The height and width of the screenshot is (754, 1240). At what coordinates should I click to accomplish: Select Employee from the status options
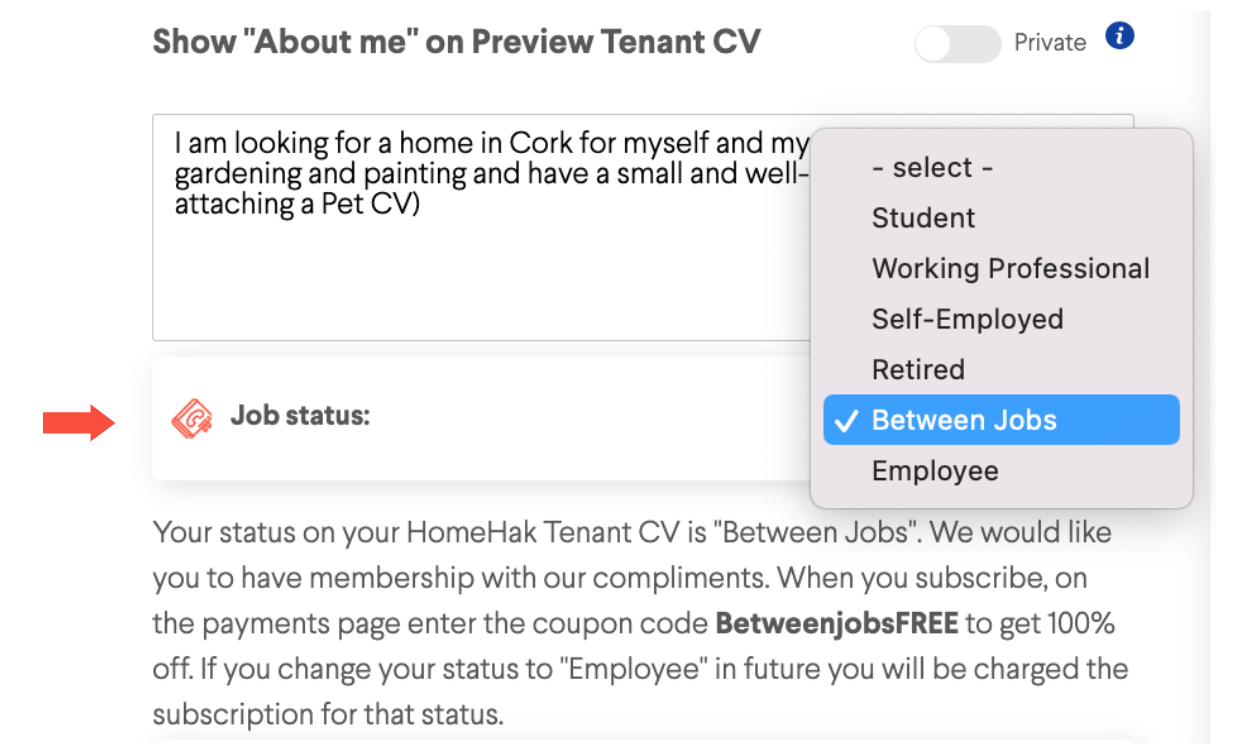coord(935,471)
